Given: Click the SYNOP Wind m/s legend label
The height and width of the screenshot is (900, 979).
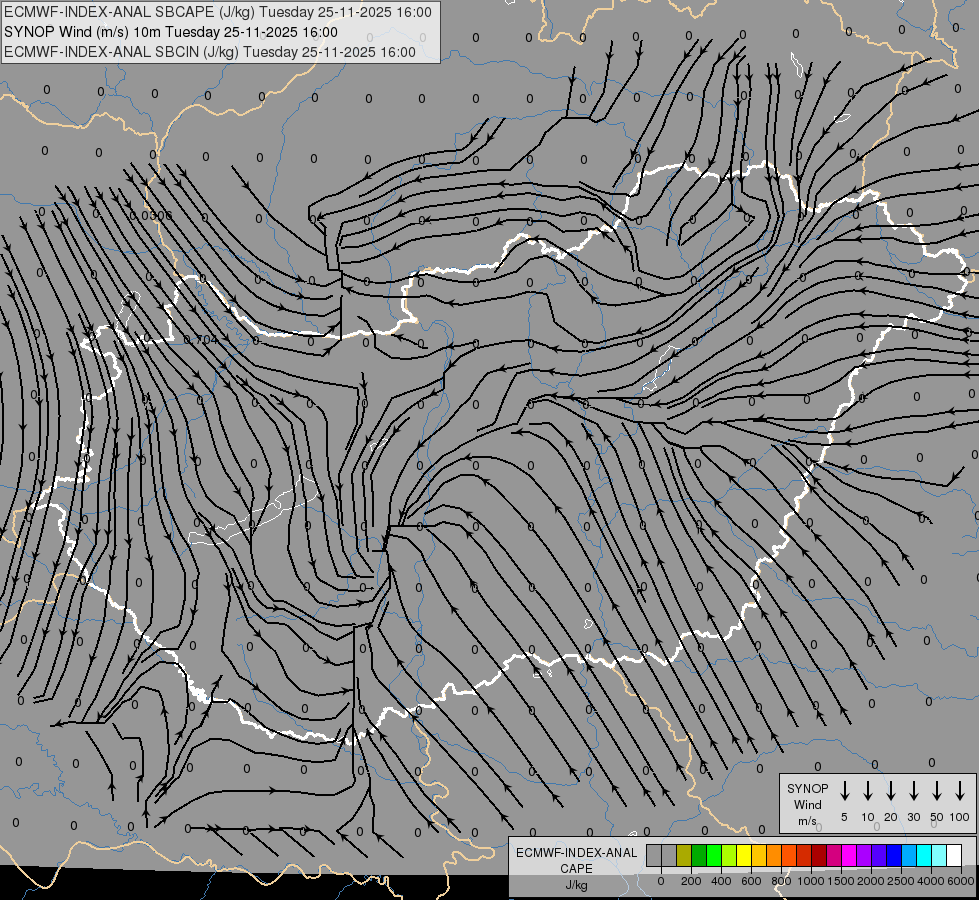Looking at the screenshot, I should 807,804.
